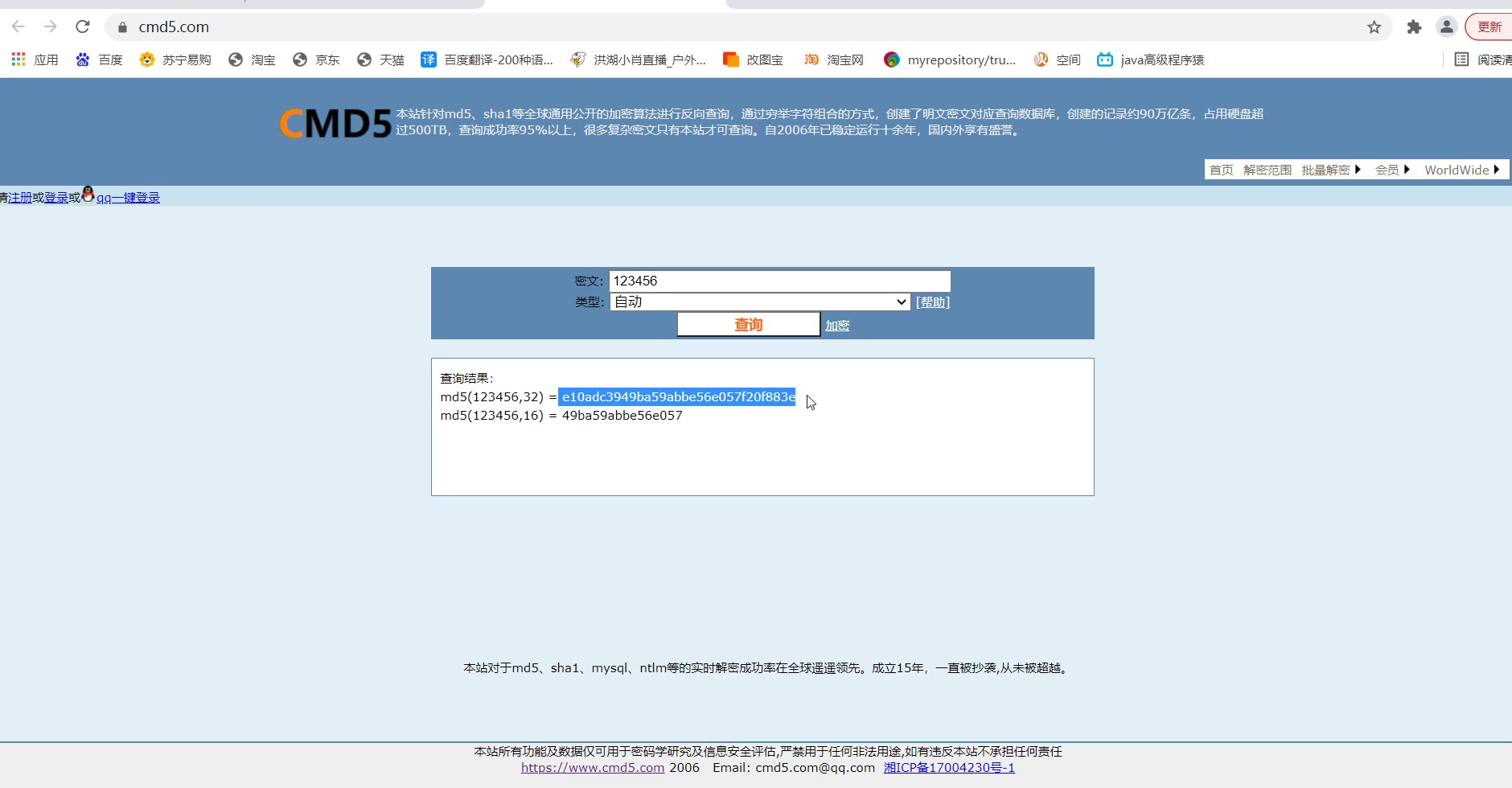Screen dimensions: 1512x788
Task: Click the lock icon in address bar
Action: (122, 27)
